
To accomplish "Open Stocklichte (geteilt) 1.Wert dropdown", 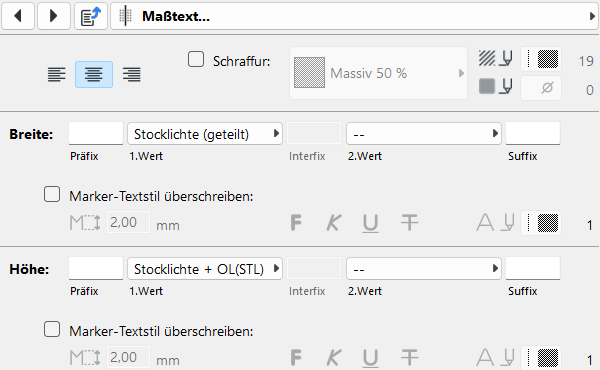I will point(205,134).
